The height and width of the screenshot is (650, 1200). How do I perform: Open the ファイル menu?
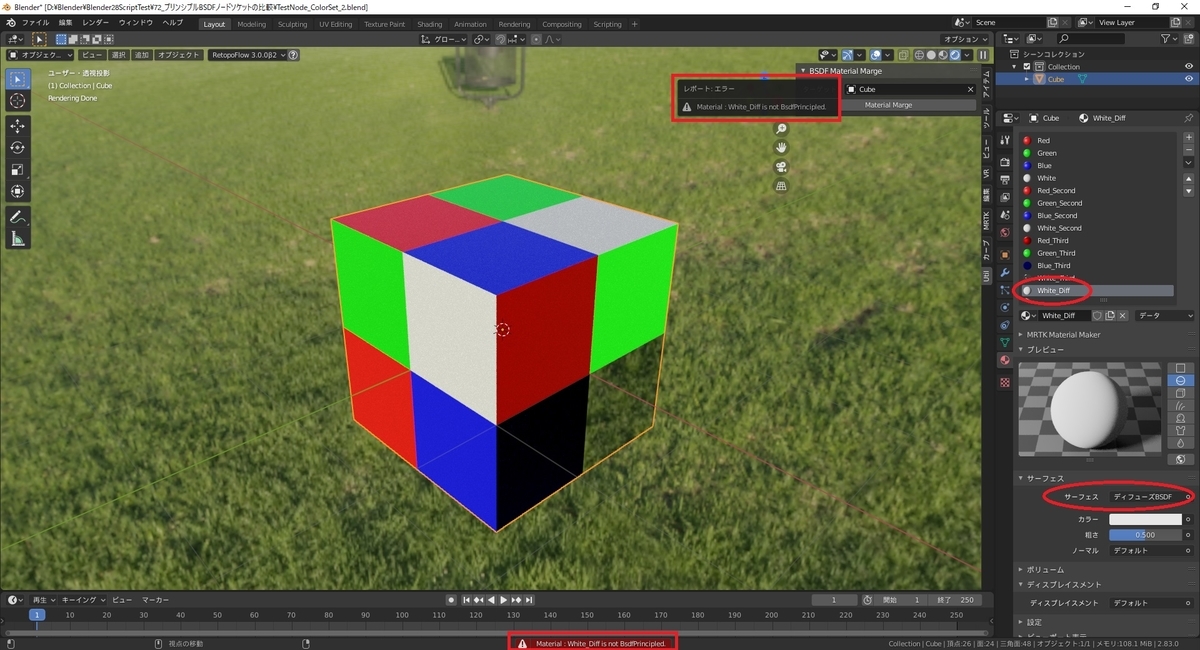tap(35, 22)
